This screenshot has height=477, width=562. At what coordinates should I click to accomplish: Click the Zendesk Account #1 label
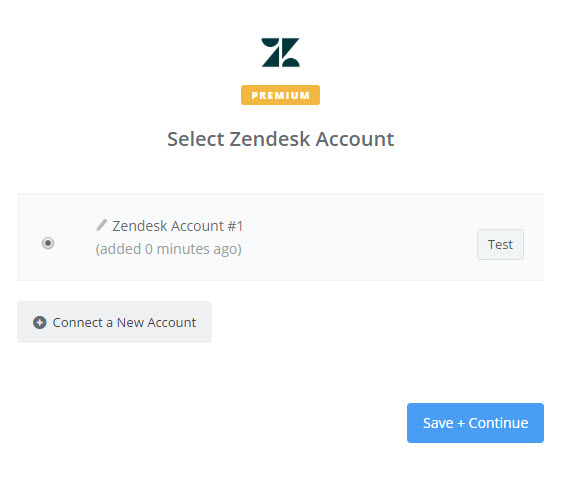[x=177, y=226]
